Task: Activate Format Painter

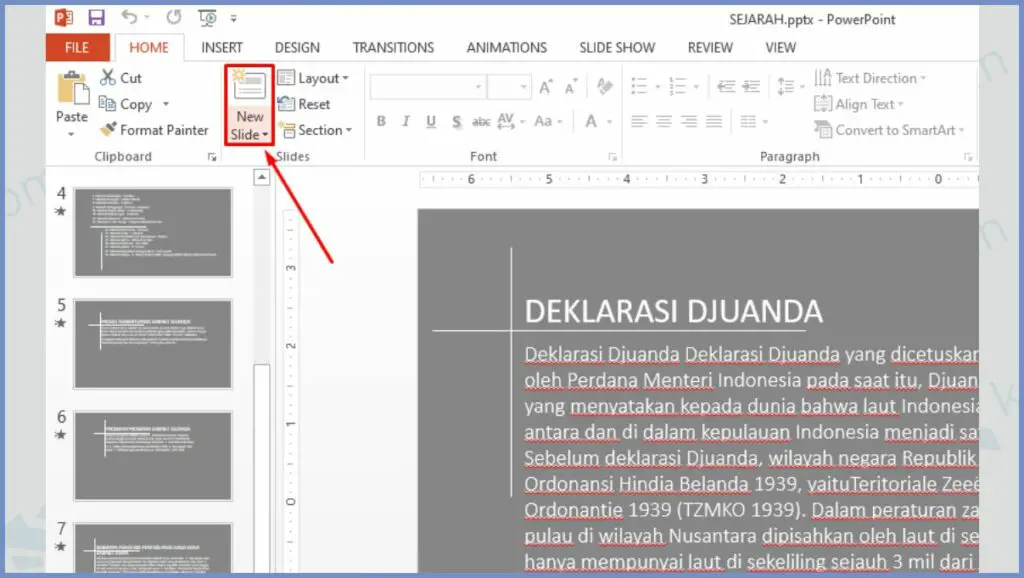Action: [x=154, y=130]
